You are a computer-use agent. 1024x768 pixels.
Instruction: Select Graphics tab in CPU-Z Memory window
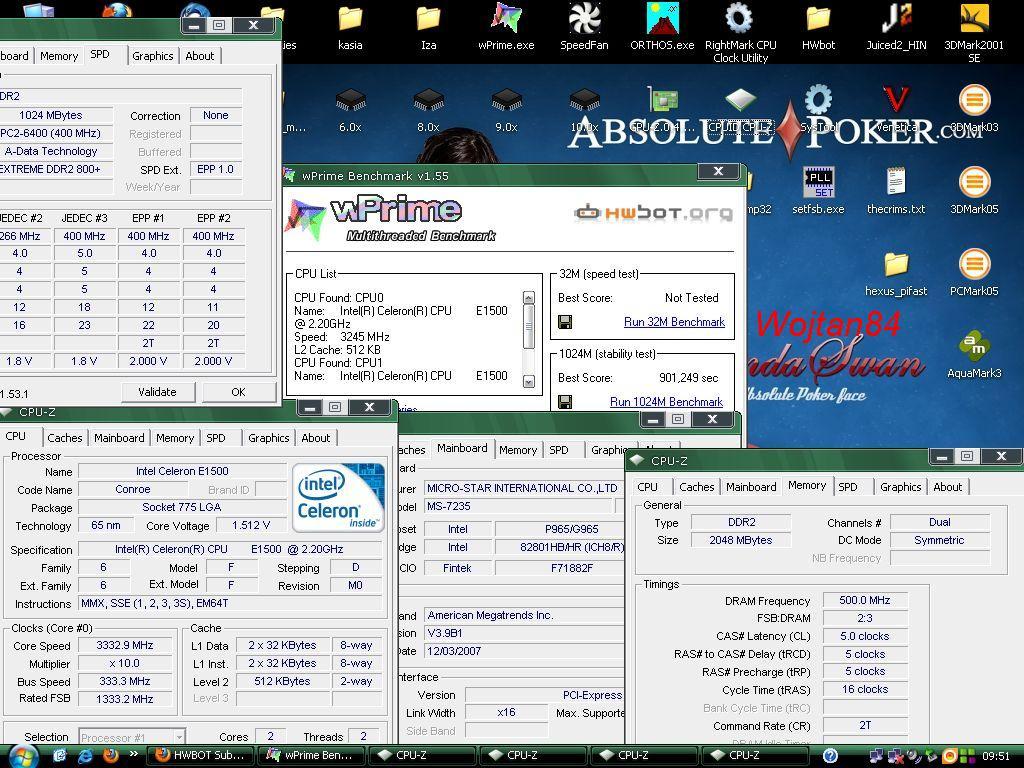pos(901,487)
